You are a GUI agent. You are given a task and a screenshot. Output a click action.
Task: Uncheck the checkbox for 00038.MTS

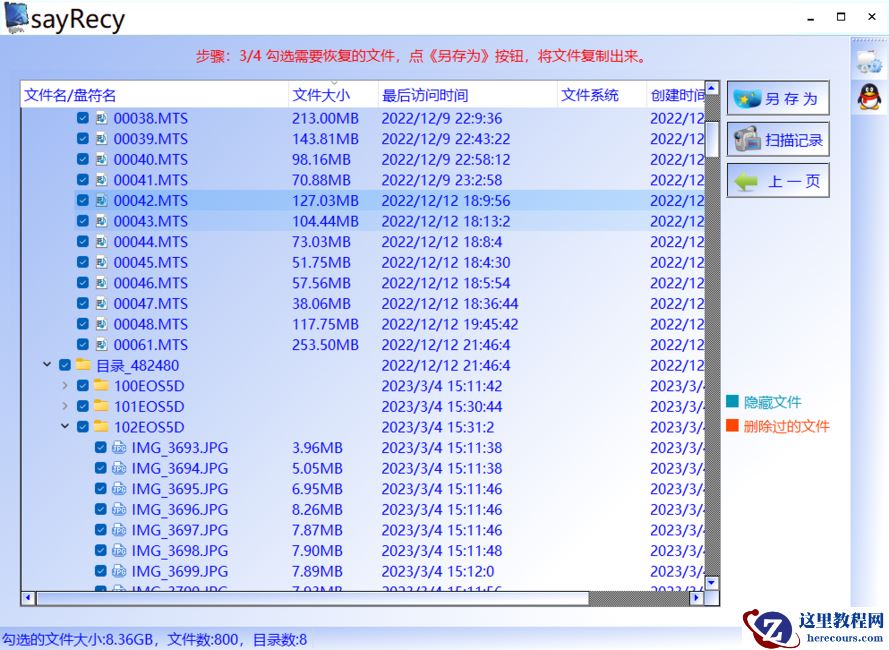pyautogui.click(x=81, y=117)
